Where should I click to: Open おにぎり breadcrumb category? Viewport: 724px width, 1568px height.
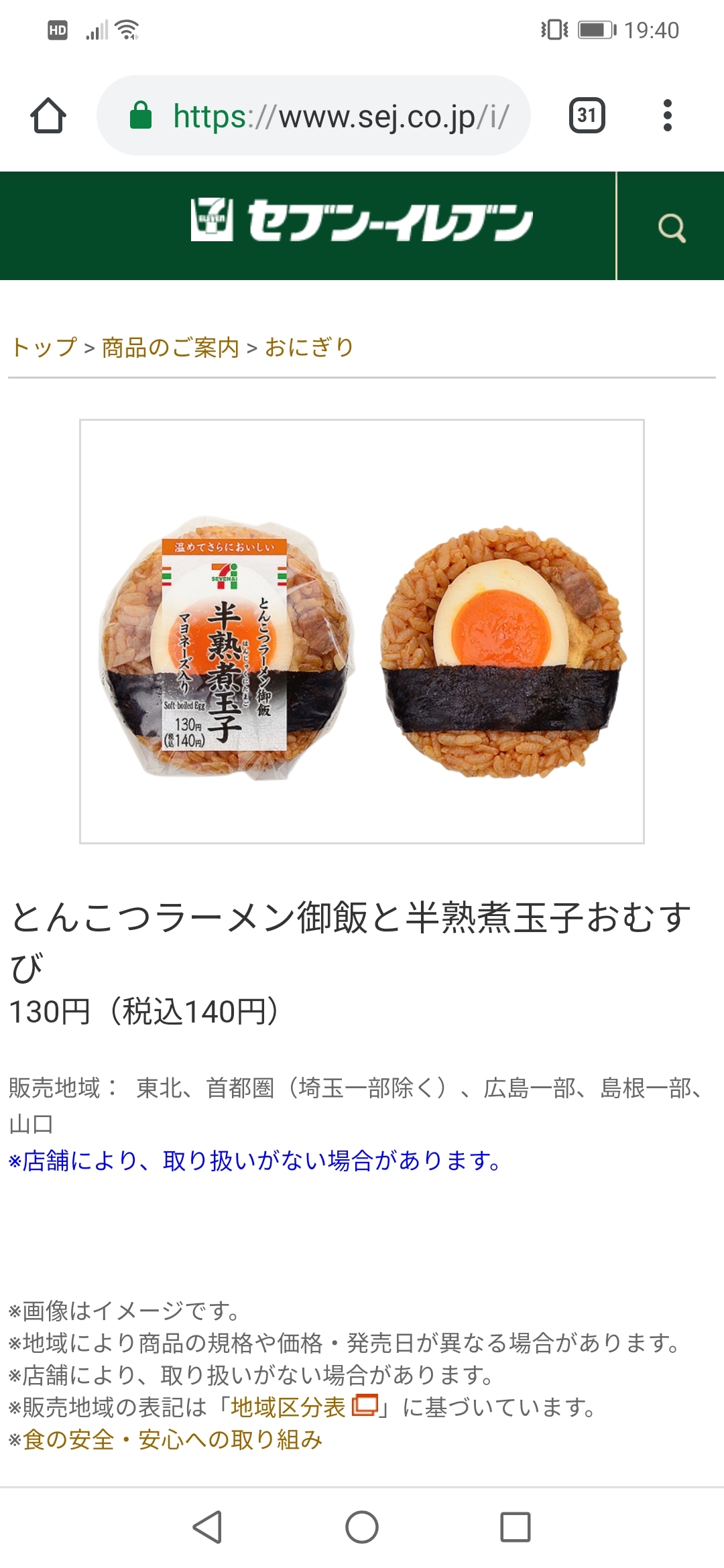point(309,347)
